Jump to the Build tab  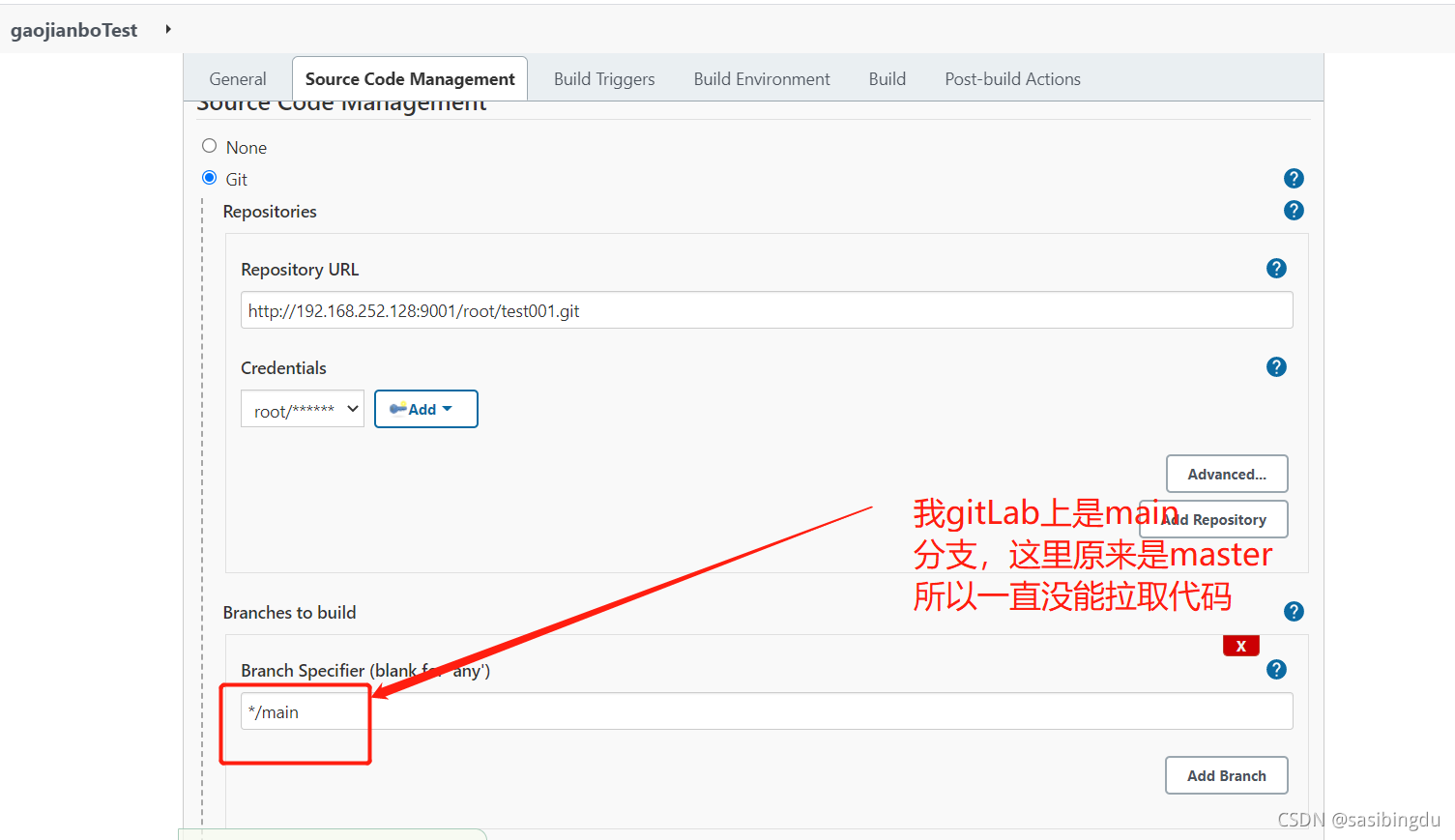click(x=888, y=79)
